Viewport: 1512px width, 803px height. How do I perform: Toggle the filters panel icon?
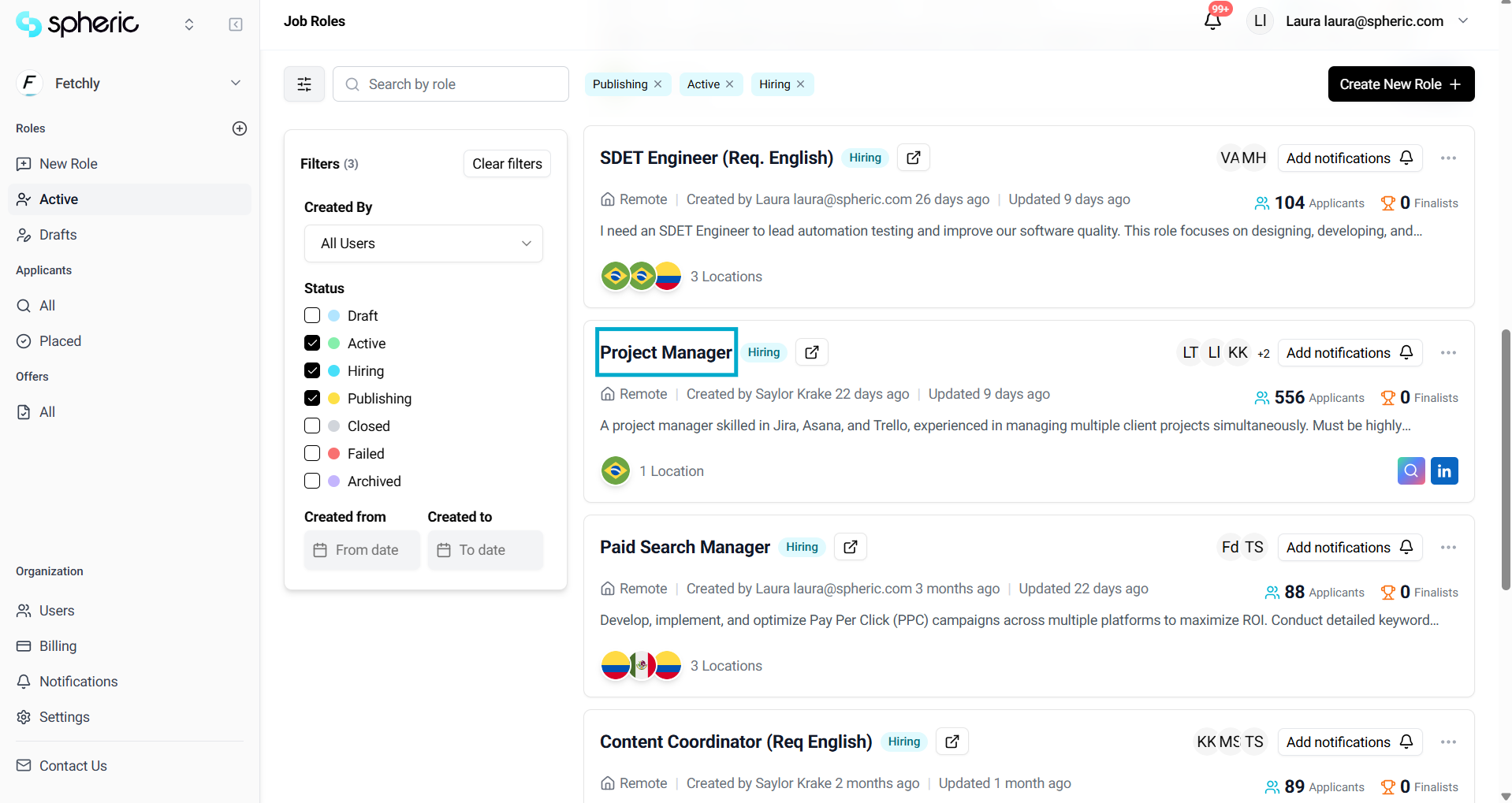tap(304, 84)
